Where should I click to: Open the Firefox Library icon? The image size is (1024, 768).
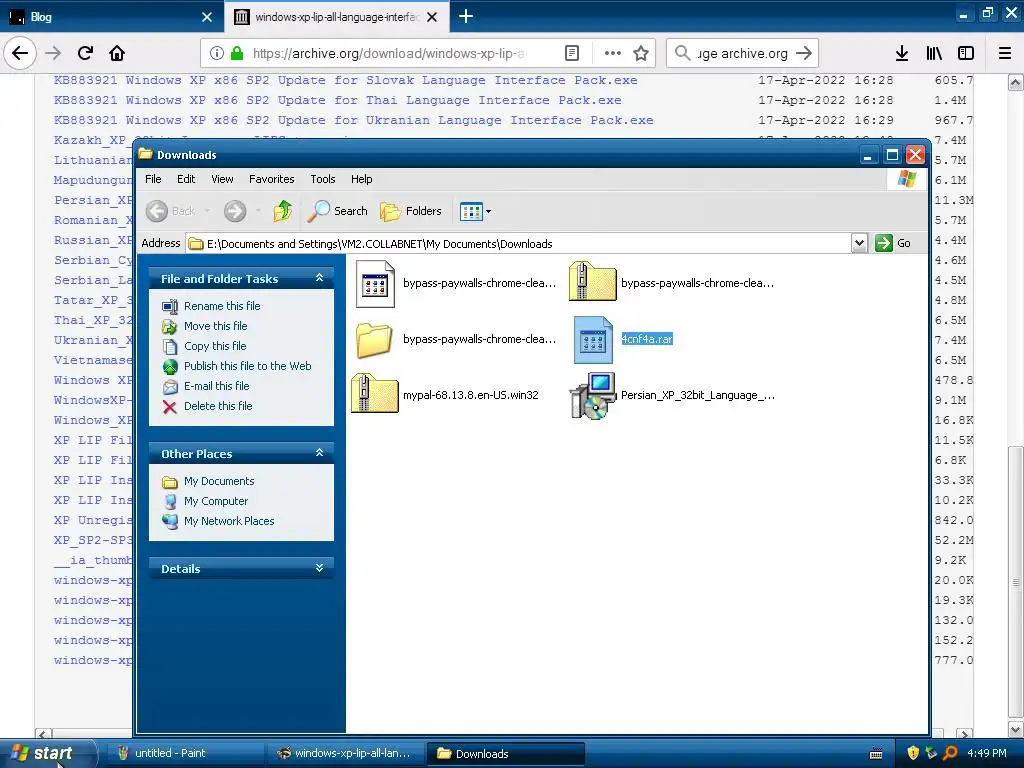[934, 53]
